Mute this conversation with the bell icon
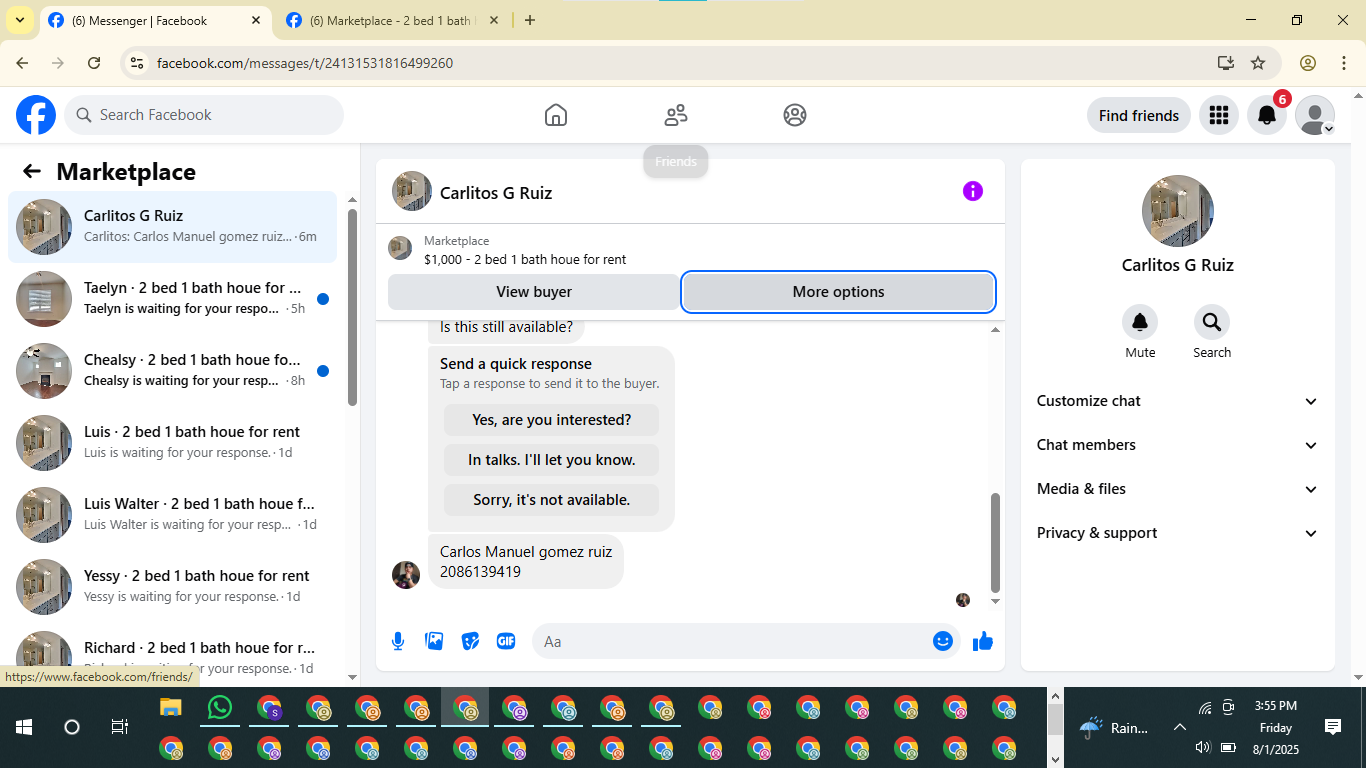1366x768 pixels. pos(1140,322)
